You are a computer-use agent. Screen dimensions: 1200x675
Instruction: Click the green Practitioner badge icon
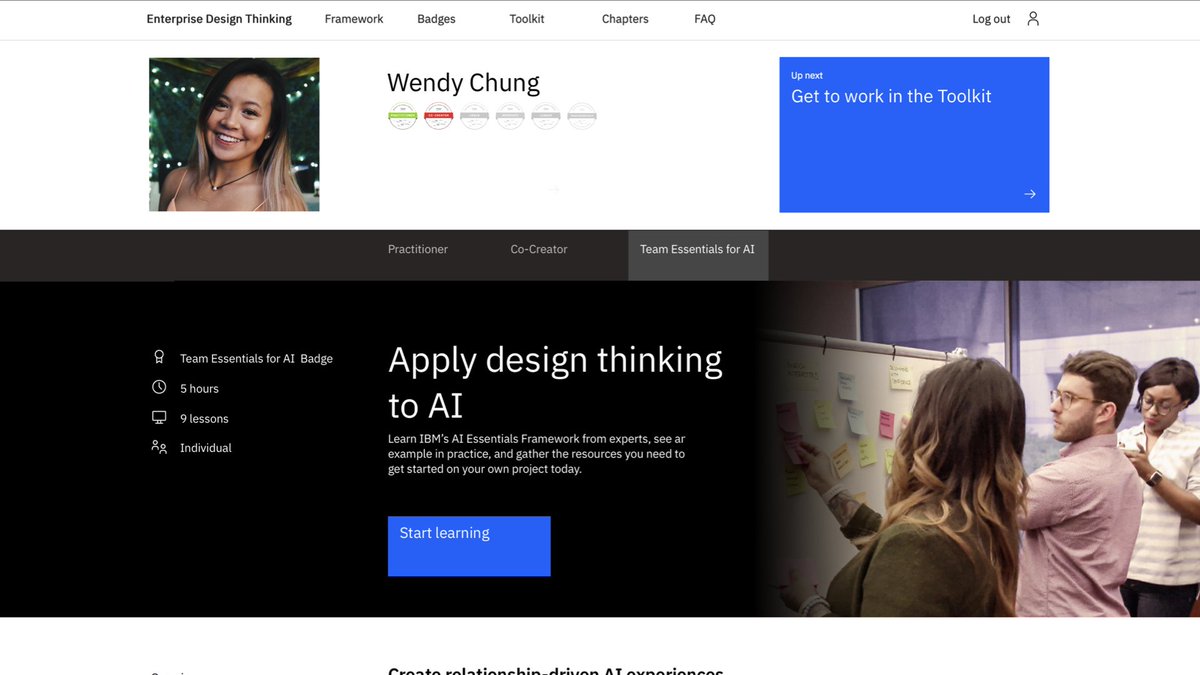point(403,117)
